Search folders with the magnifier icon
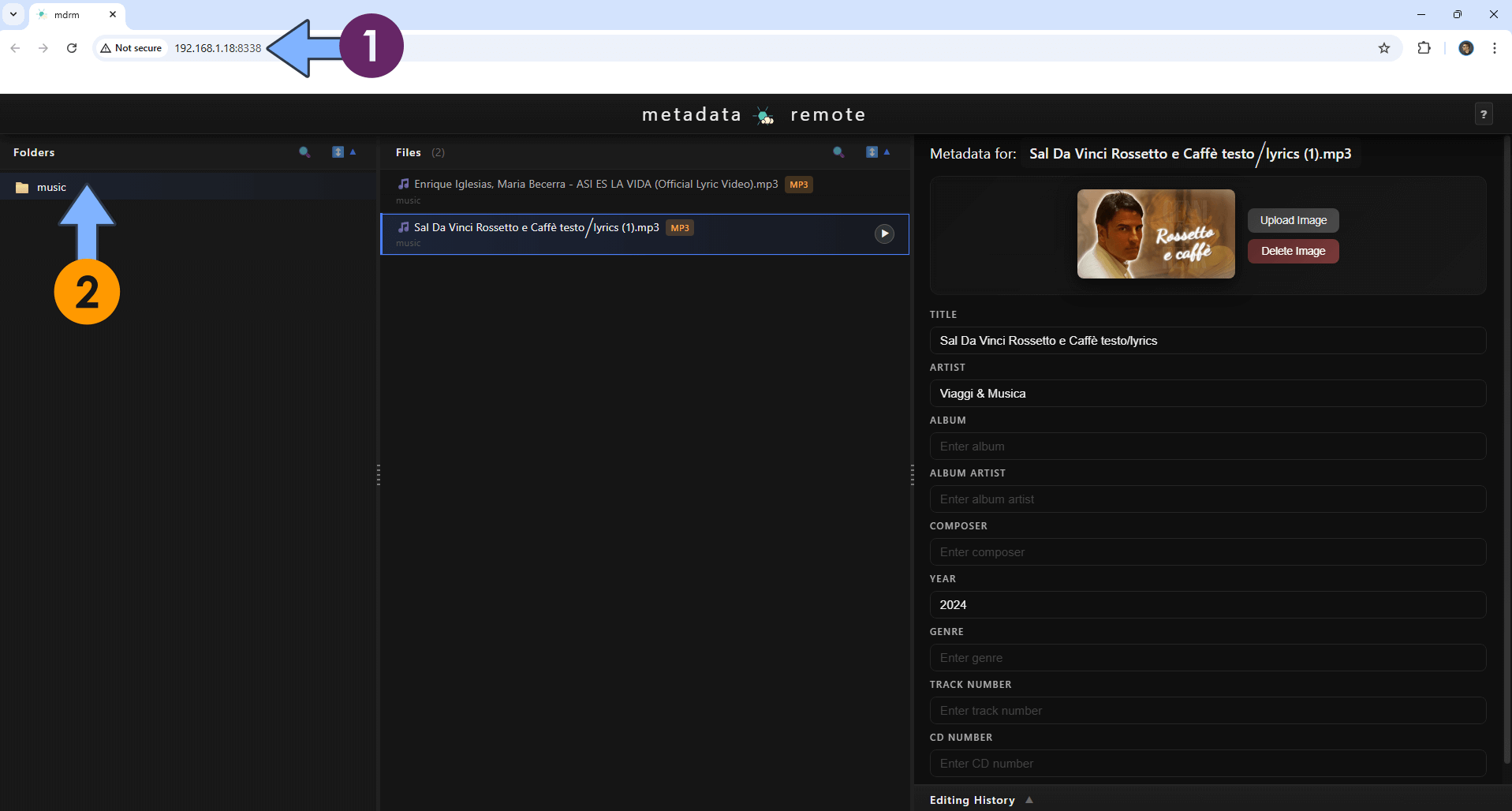 click(x=304, y=152)
